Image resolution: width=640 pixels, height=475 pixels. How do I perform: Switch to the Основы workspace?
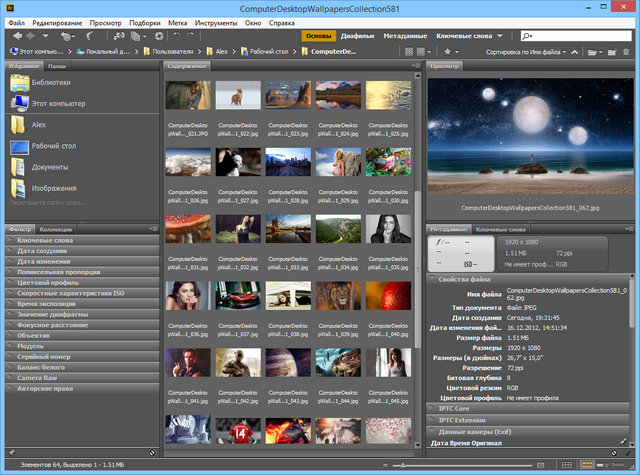pyautogui.click(x=318, y=35)
